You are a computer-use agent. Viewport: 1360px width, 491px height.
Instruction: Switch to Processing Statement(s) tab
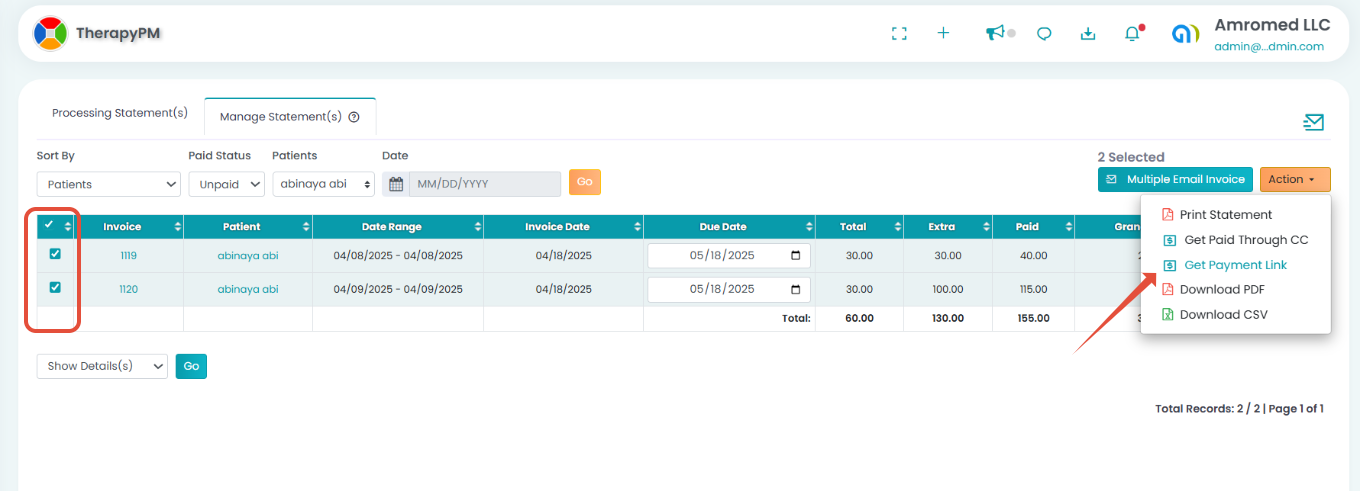[x=120, y=113]
